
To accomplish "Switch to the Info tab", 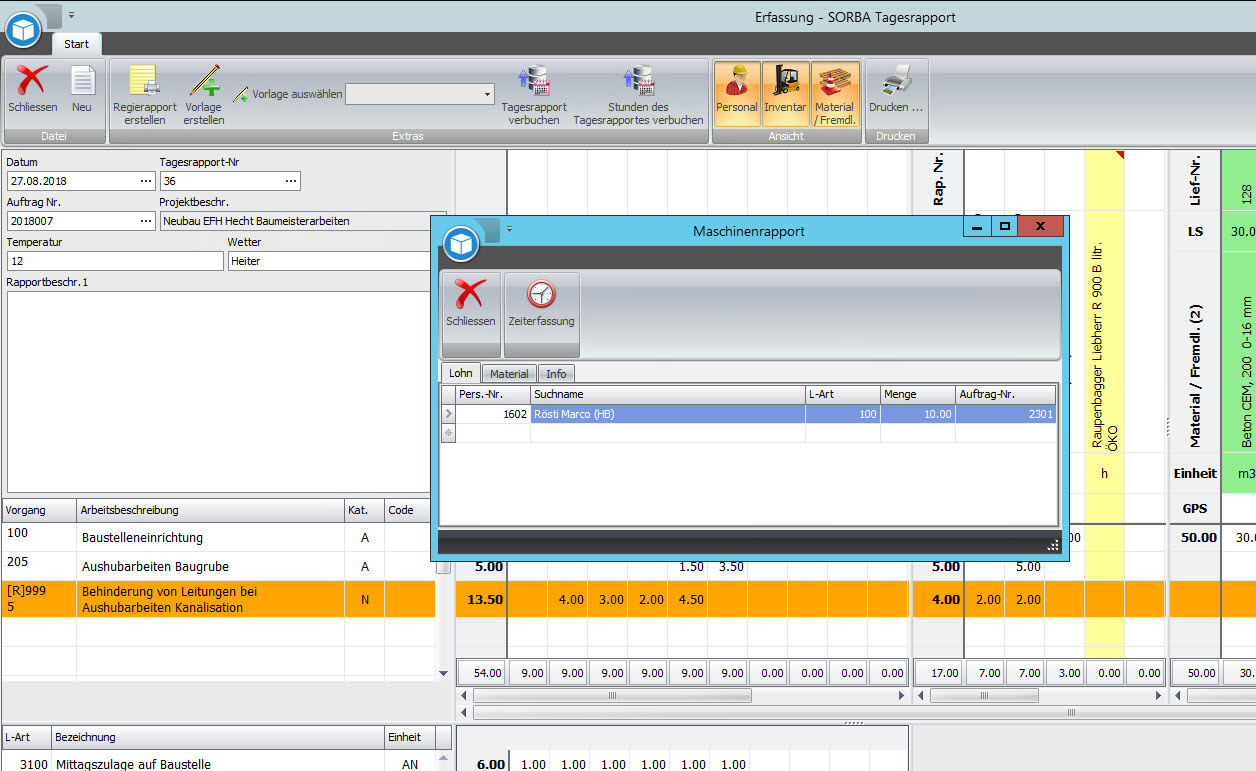I will click(556, 374).
